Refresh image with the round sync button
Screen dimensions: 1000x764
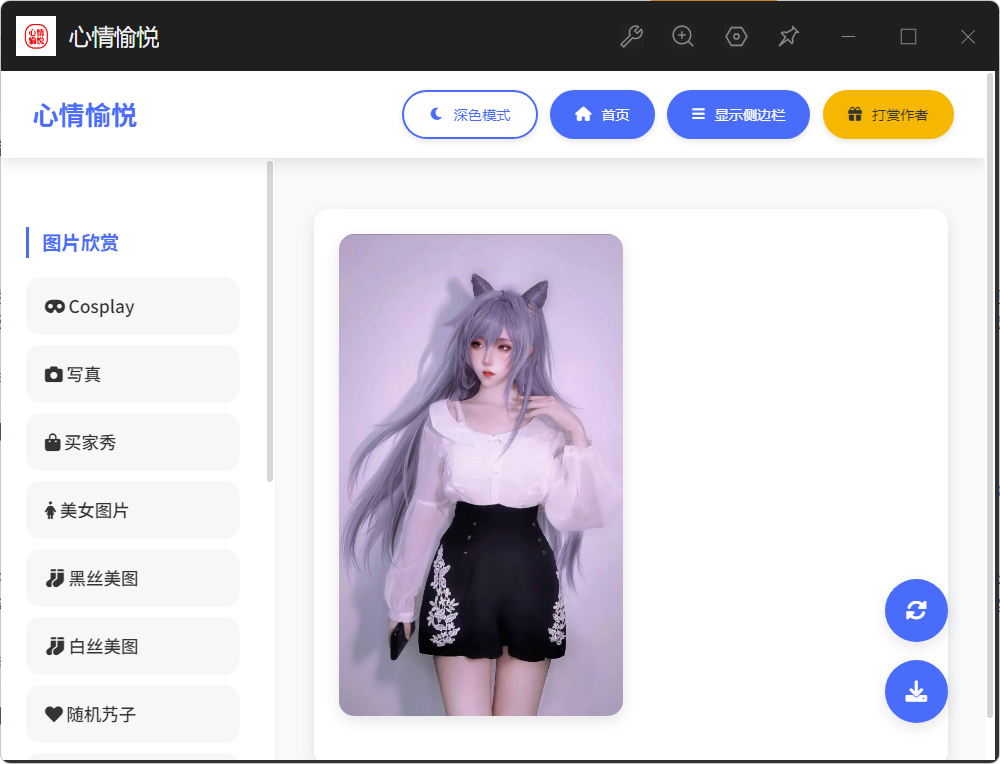point(916,610)
